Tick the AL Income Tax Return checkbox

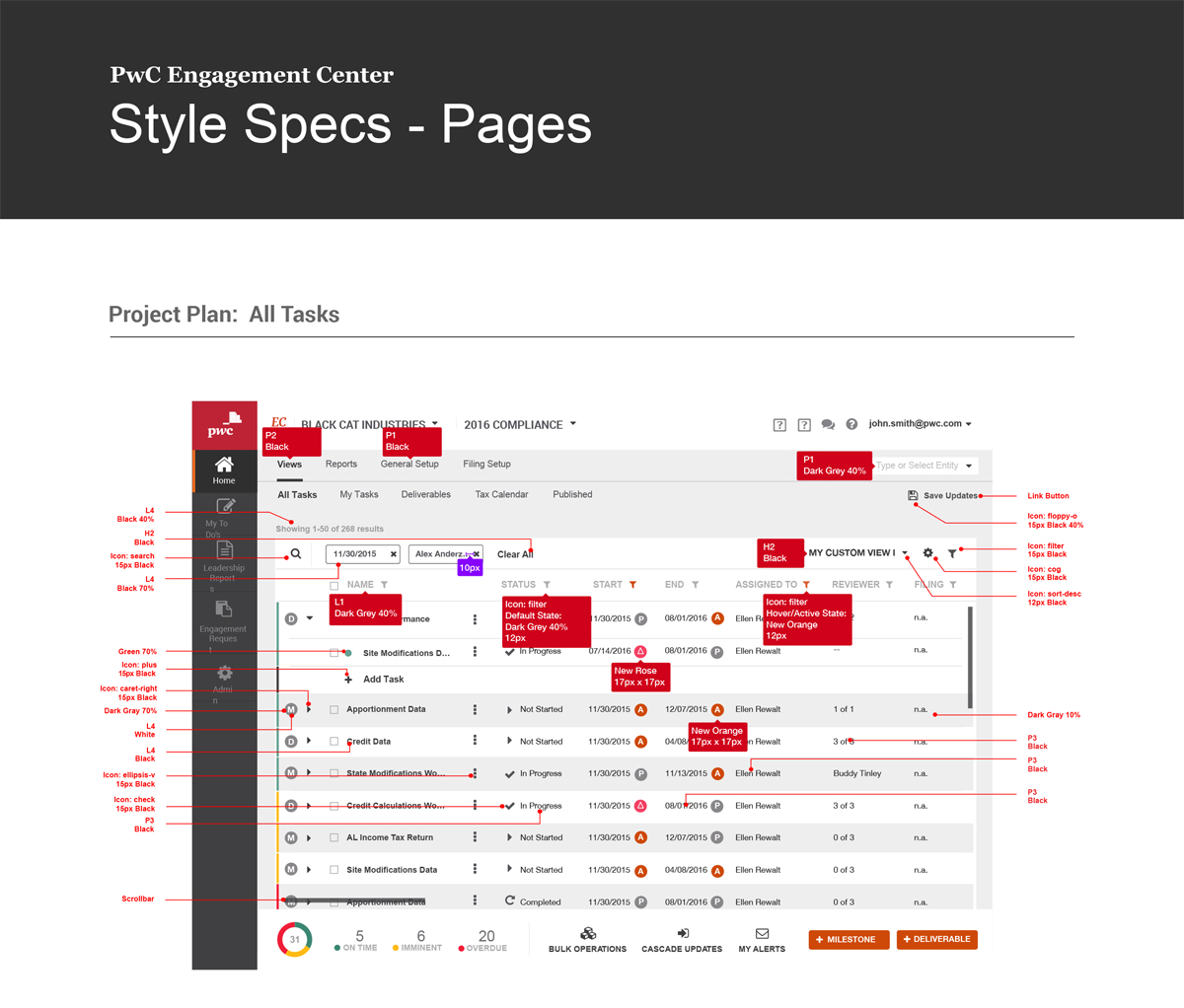tap(334, 838)
